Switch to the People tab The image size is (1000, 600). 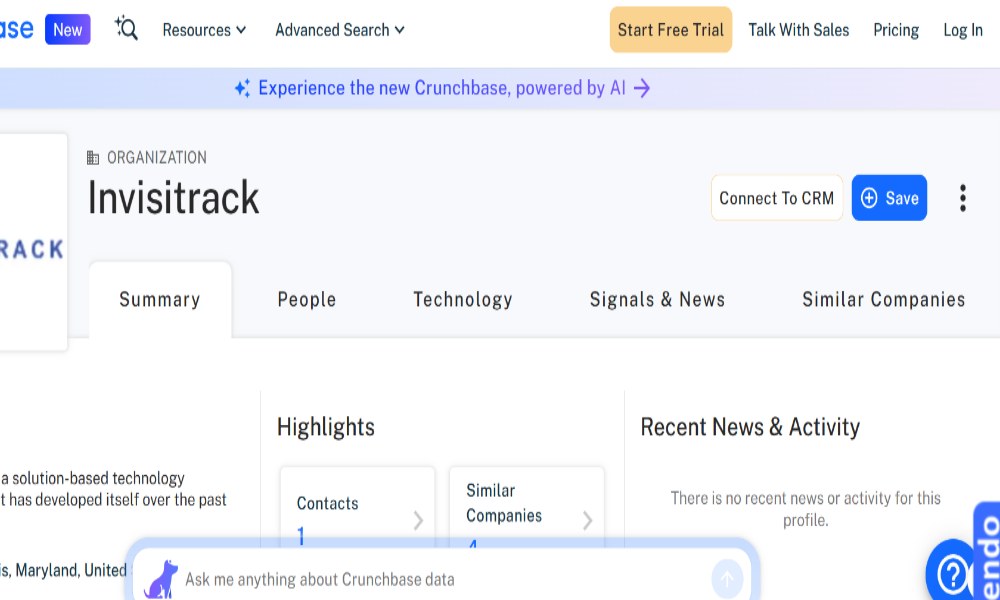tap(307, 299)
